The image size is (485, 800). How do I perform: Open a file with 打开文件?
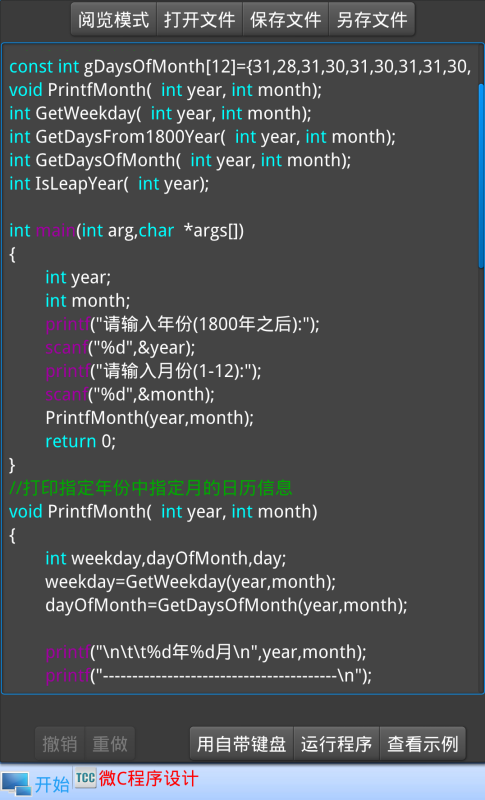[x=199, y=19]
